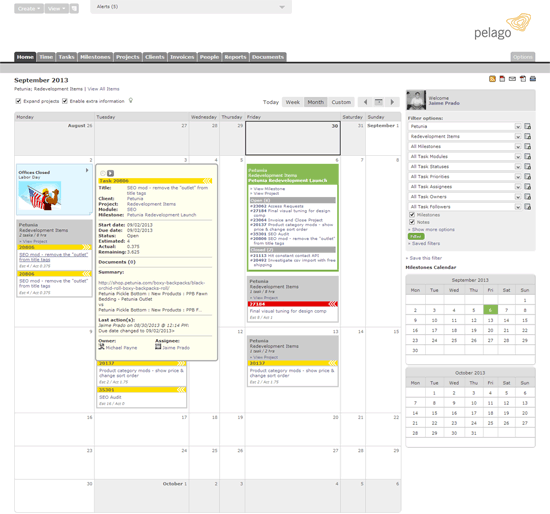550x514 pixels.
Task: Click the PDF export icon
Action: 523,79
